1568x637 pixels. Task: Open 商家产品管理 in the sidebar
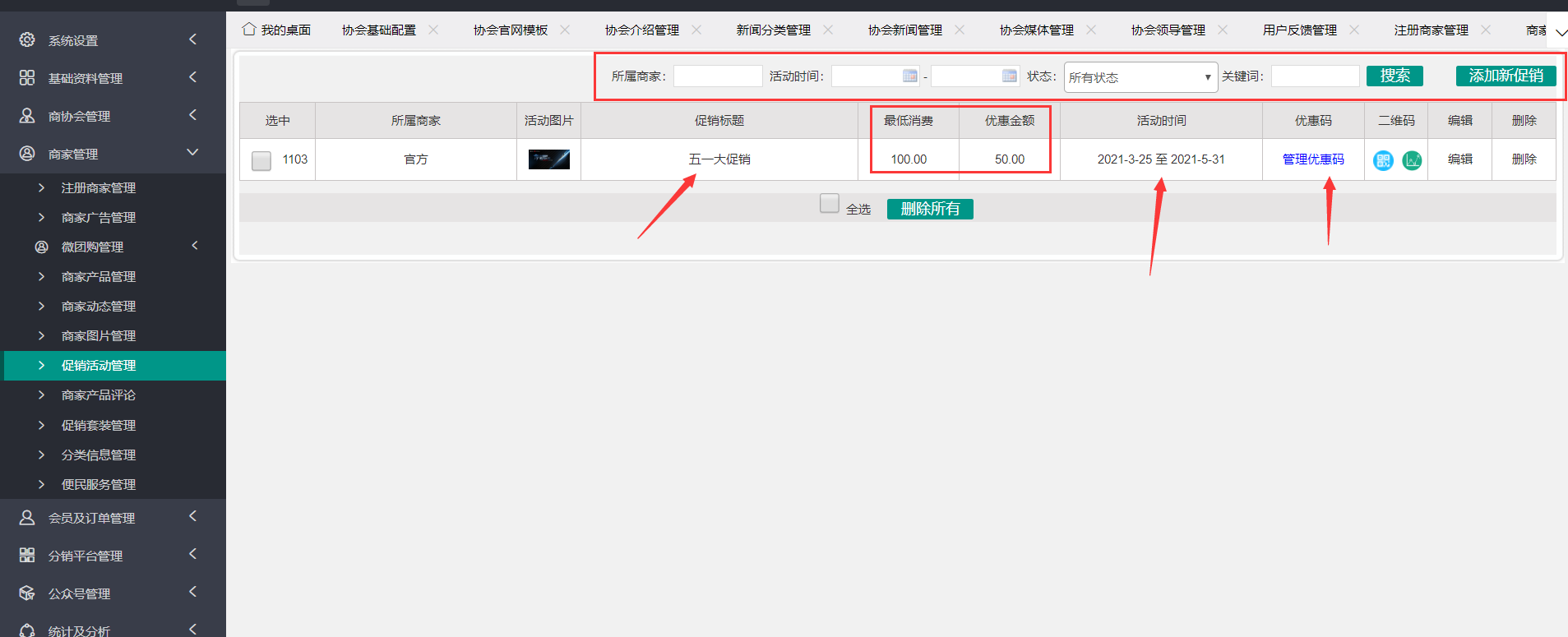tap(99, 277)
